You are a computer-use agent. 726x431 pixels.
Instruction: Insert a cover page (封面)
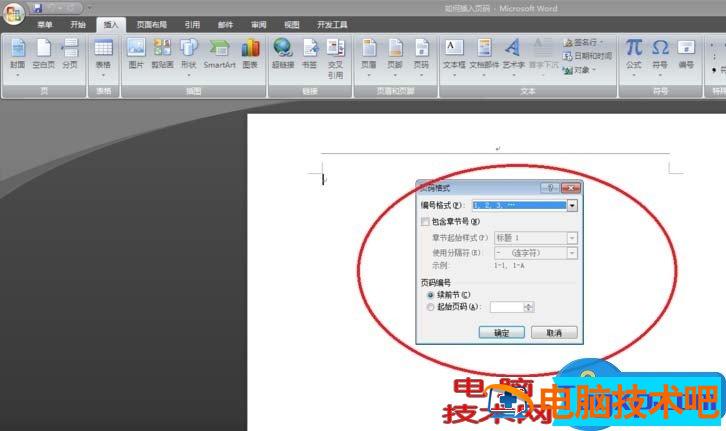[18, 58]
